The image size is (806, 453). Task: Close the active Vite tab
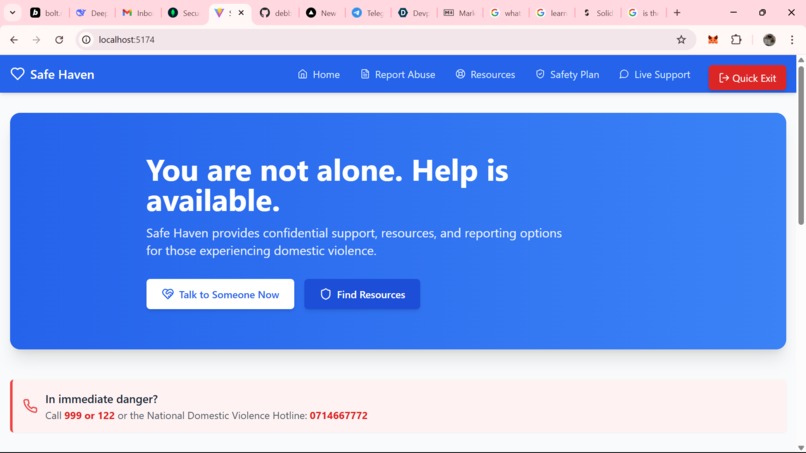tap(241, 13)
